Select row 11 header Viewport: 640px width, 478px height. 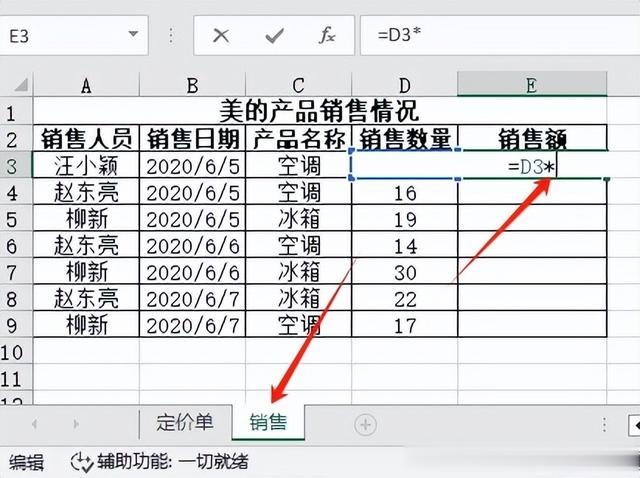click(16, 378)
